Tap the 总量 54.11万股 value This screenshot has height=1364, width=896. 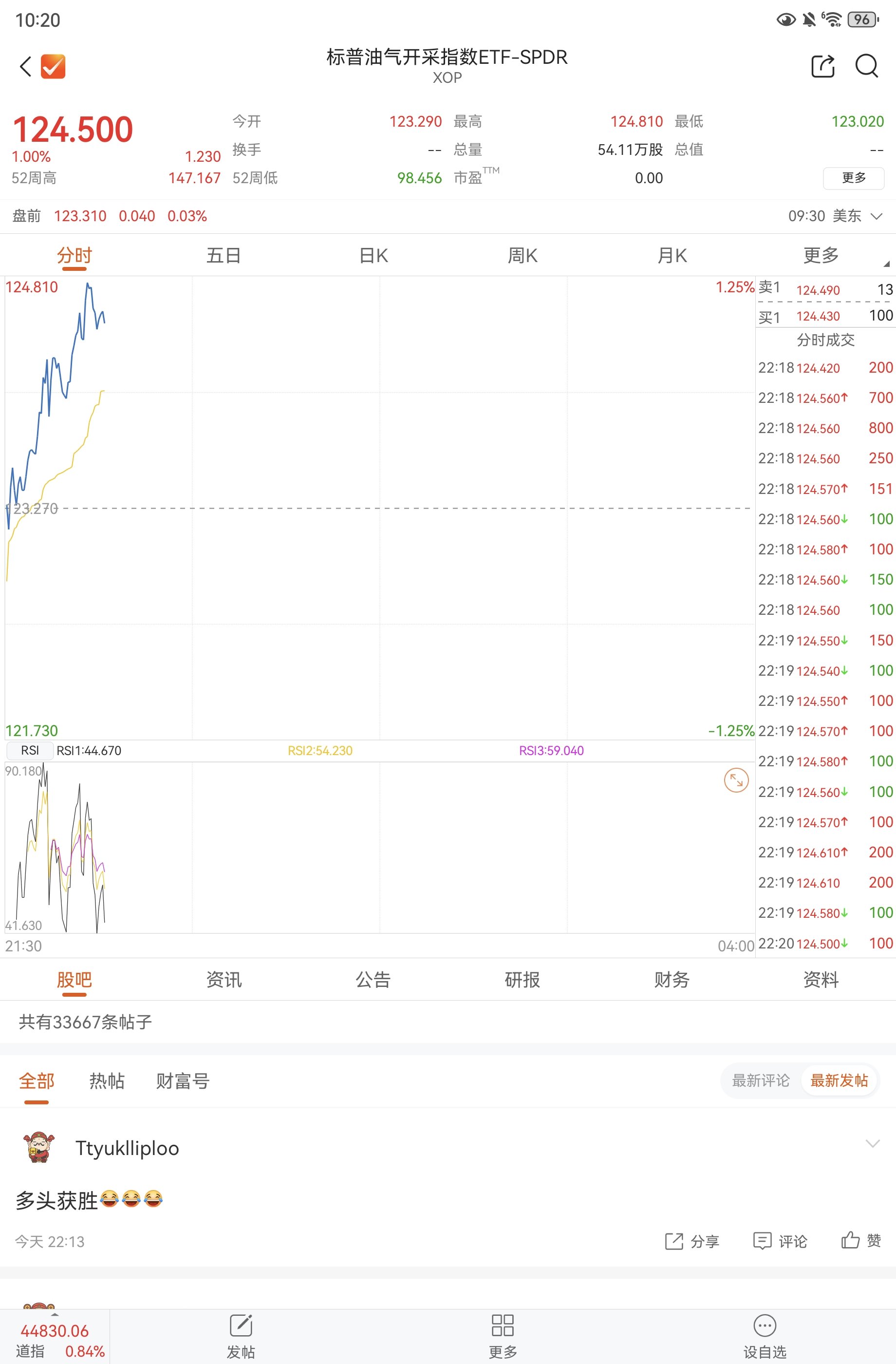[x=630, y=150]
